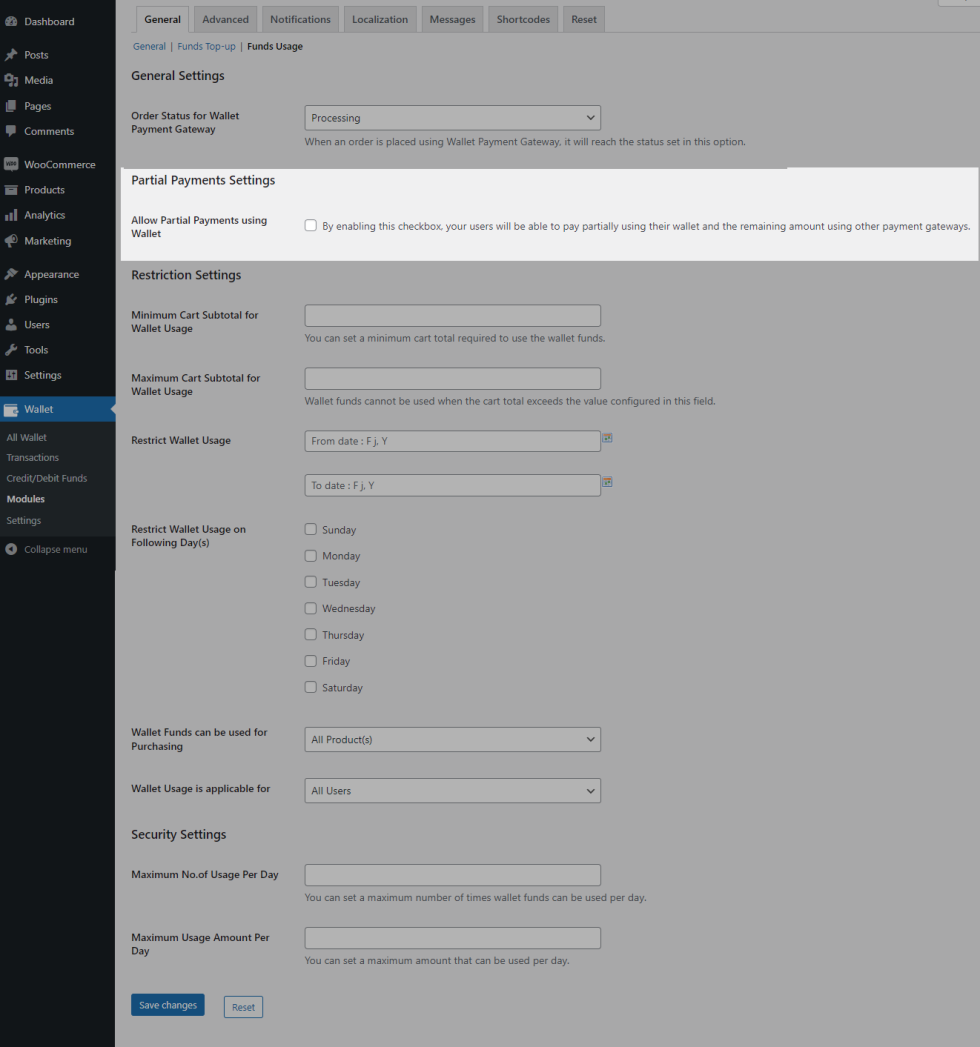Click the From date input field

click(453, 441)
